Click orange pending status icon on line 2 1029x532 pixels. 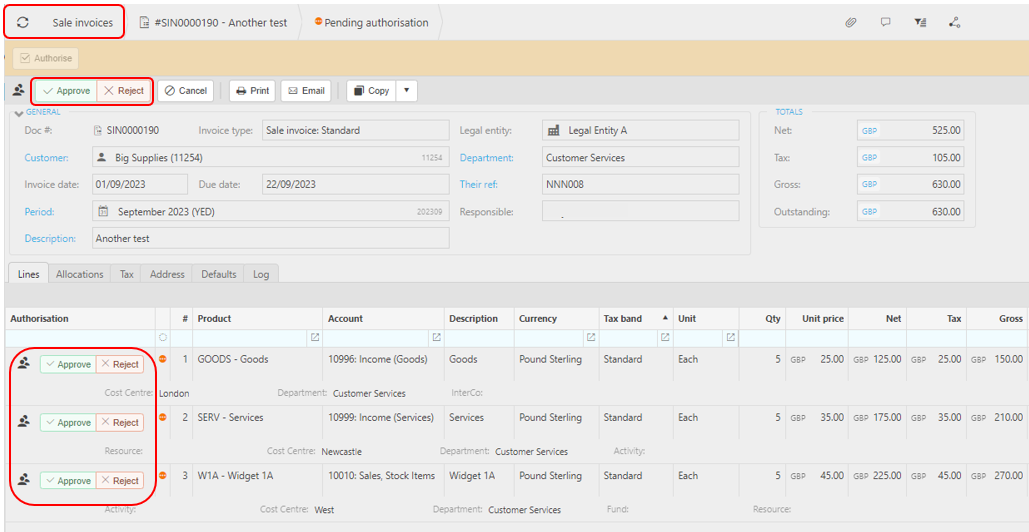tap(163, 417)
